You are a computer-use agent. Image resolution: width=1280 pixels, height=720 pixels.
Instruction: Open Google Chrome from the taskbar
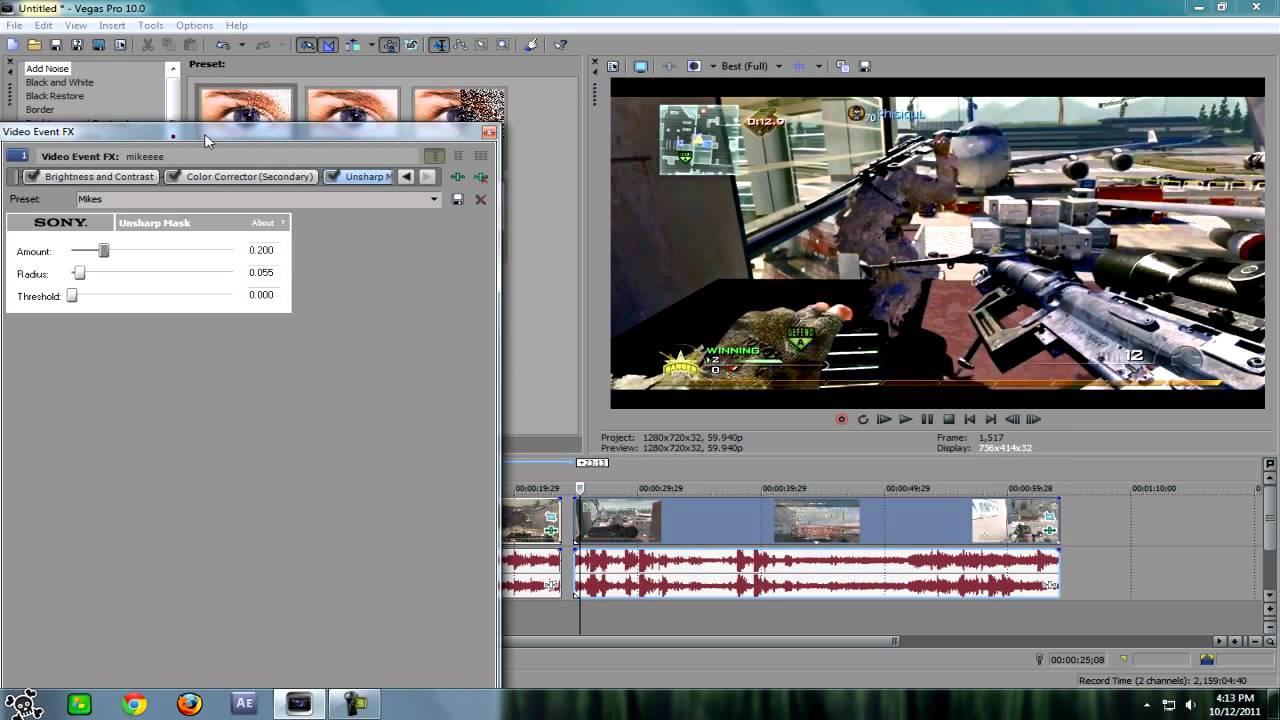coord(134,704)
